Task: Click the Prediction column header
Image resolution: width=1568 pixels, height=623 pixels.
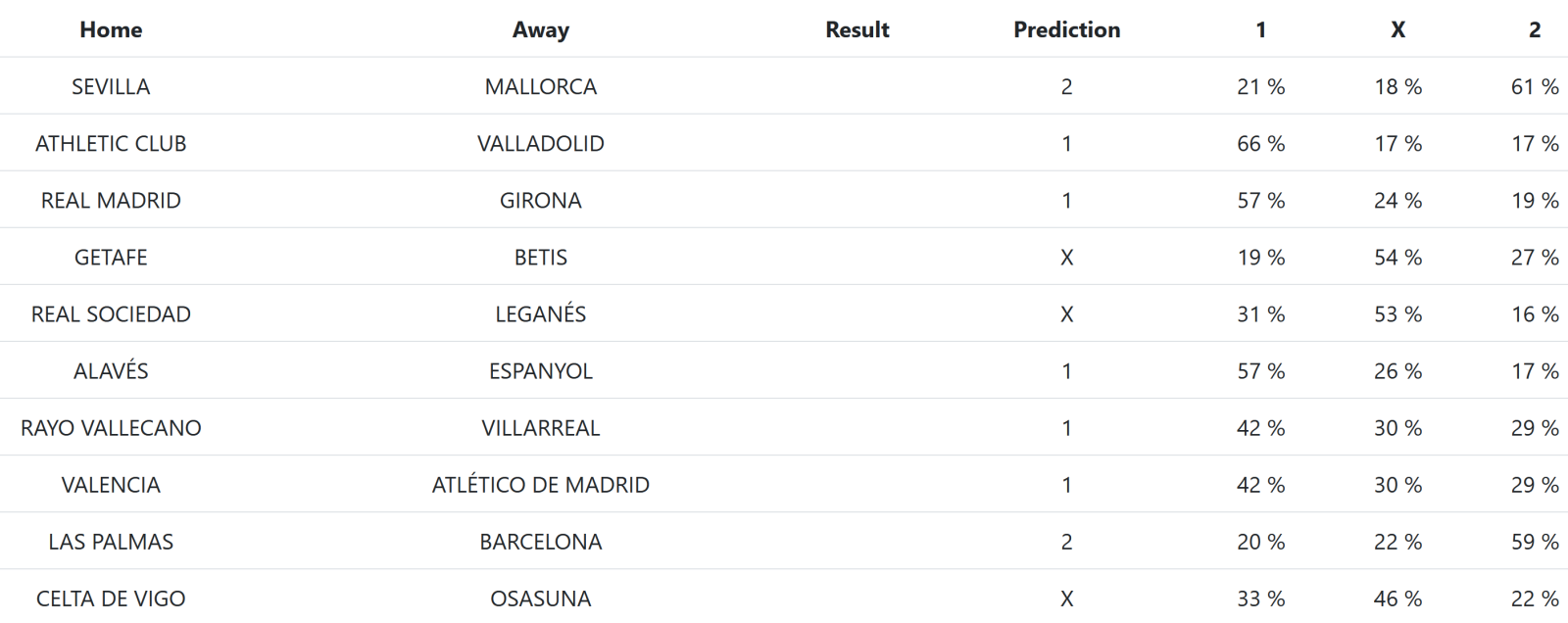Action: pyautogui.click(x=1066, y=29)
